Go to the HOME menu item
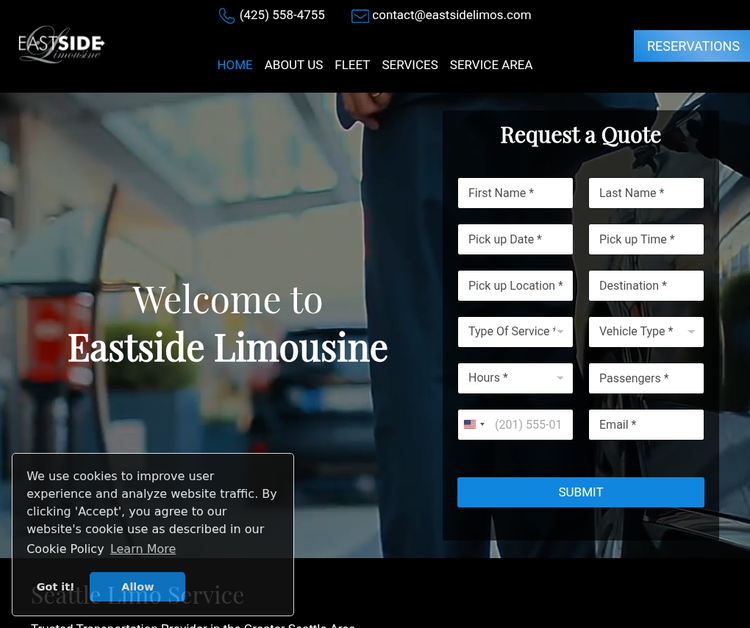 coord(235,65)
